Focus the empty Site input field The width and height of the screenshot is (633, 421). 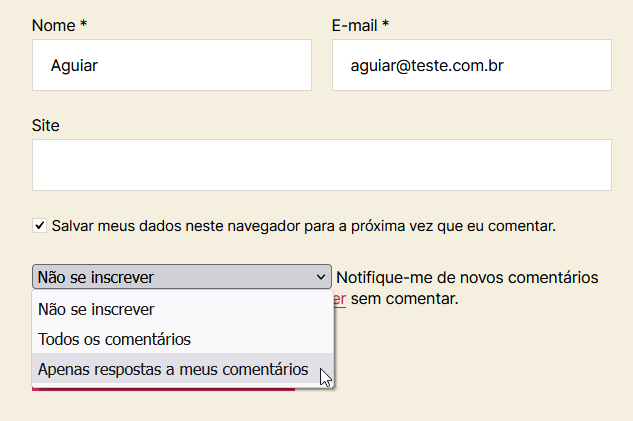[321, 165]
